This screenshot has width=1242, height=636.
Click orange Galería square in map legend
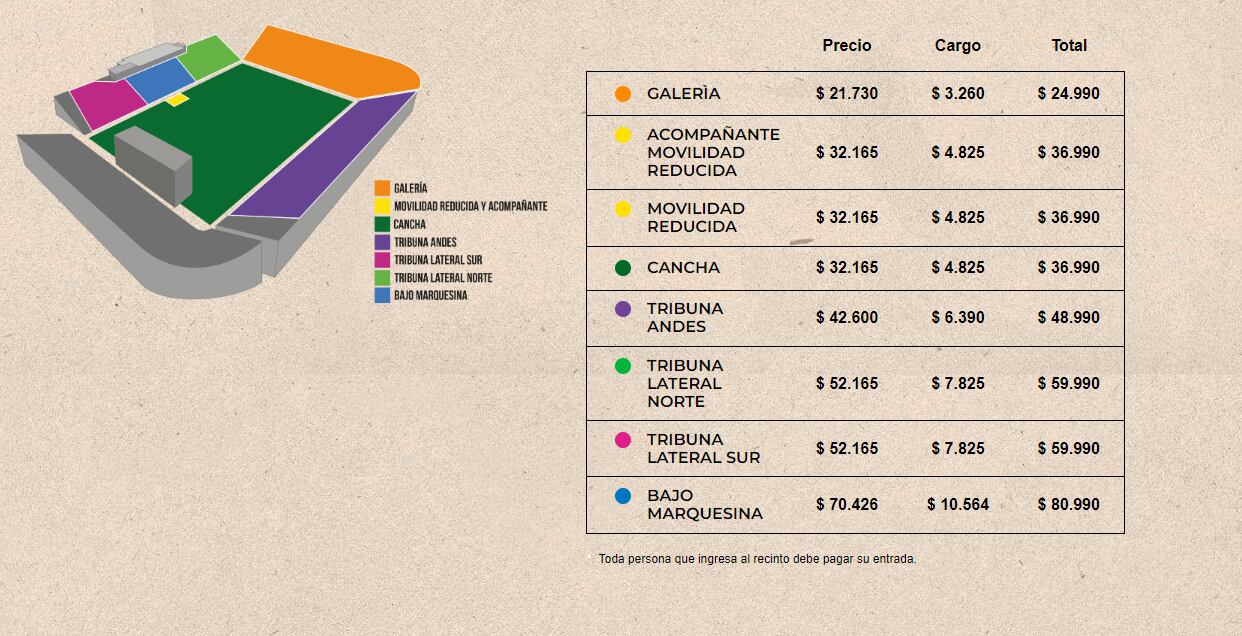[x=382, y=188]
